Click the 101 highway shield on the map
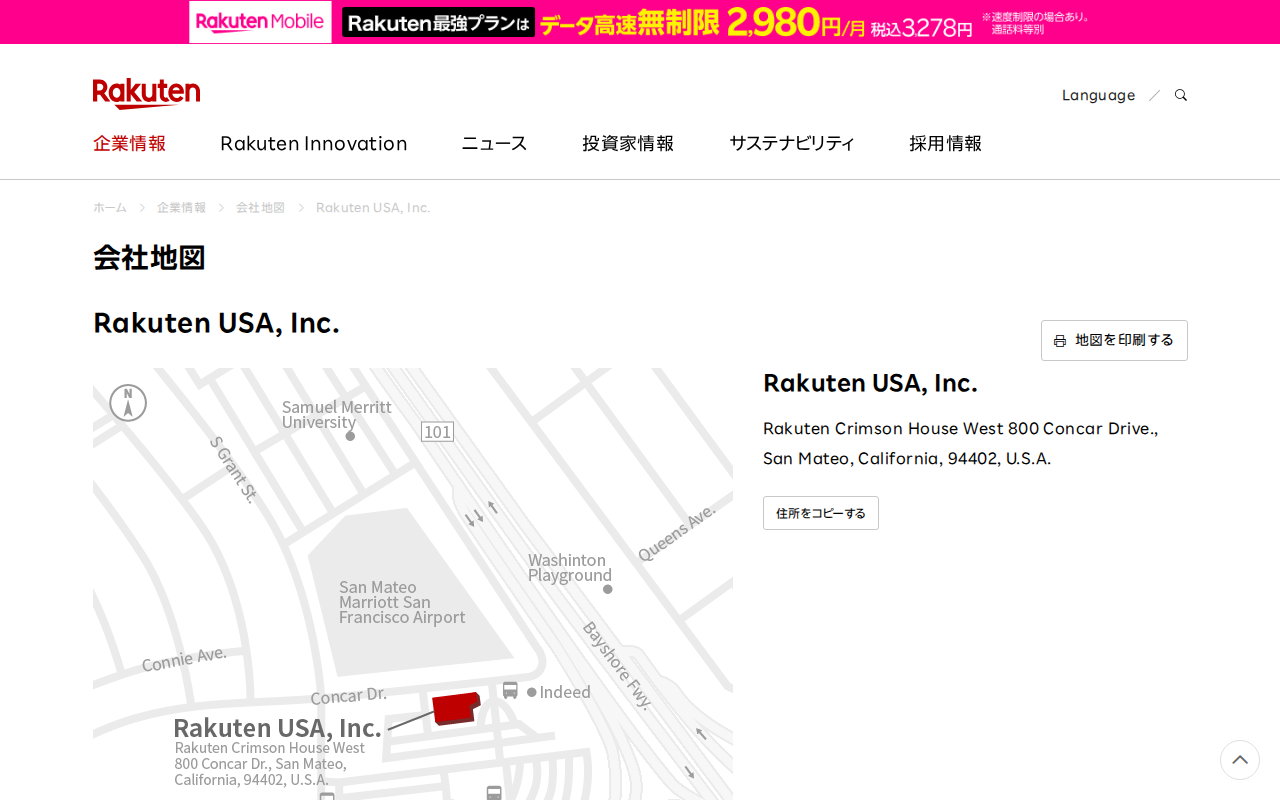1280x800 pixels. tap(437, 432)
